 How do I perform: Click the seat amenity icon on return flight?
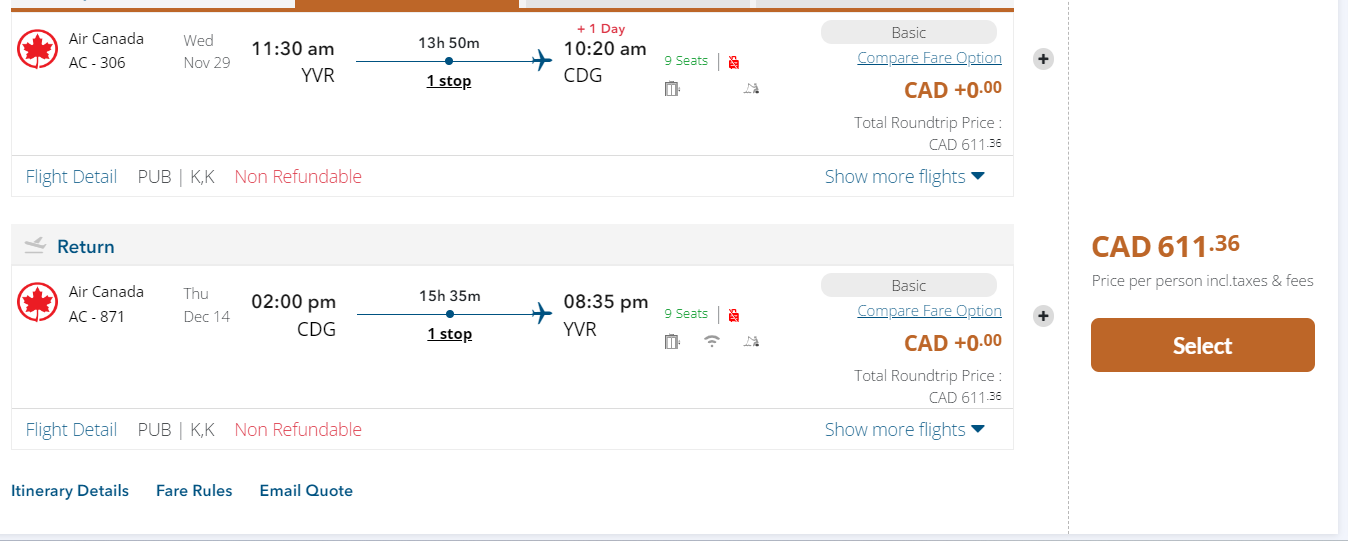[752, 342]
